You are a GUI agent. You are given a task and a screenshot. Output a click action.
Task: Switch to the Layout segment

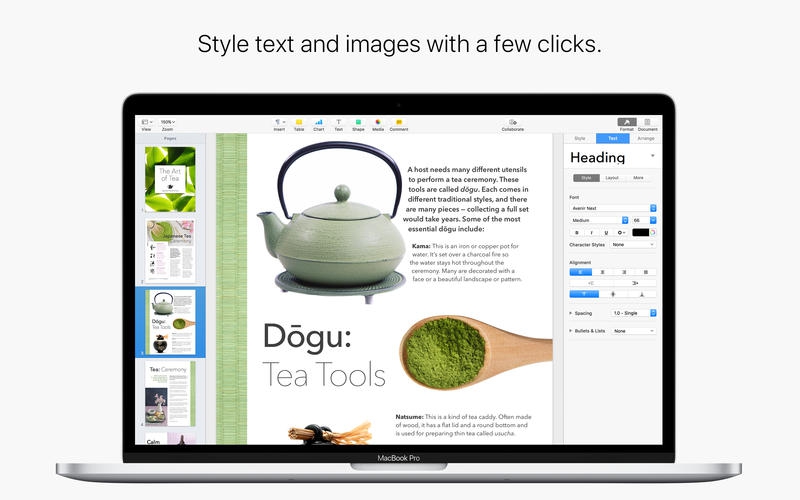click(612, 178)
